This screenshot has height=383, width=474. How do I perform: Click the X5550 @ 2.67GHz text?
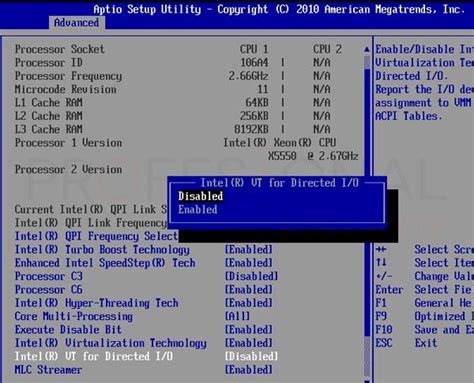click(x=313, y=156)
